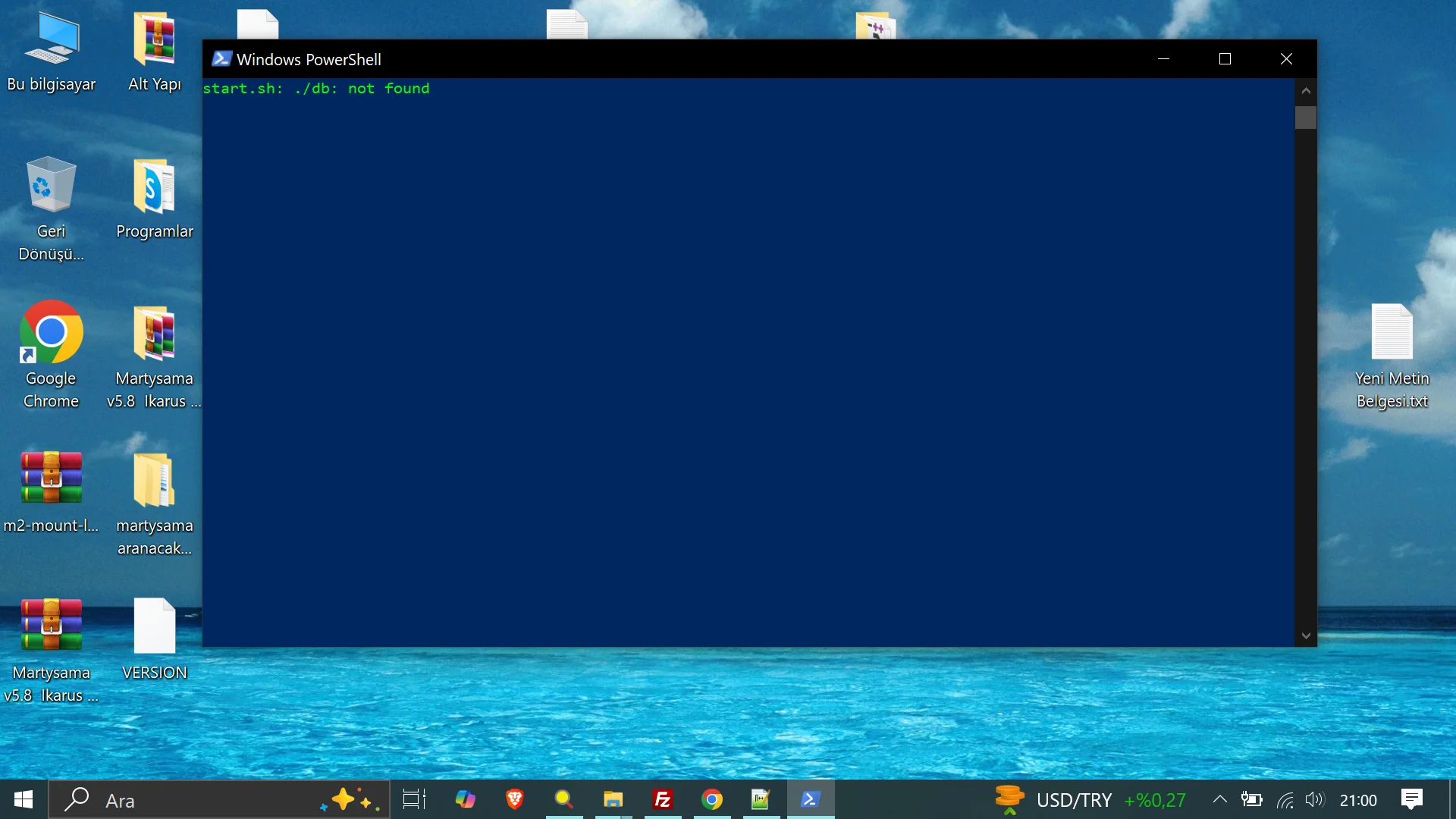Click the Windows PowerShell title text
1456x819 pixels.
(309, 59)
